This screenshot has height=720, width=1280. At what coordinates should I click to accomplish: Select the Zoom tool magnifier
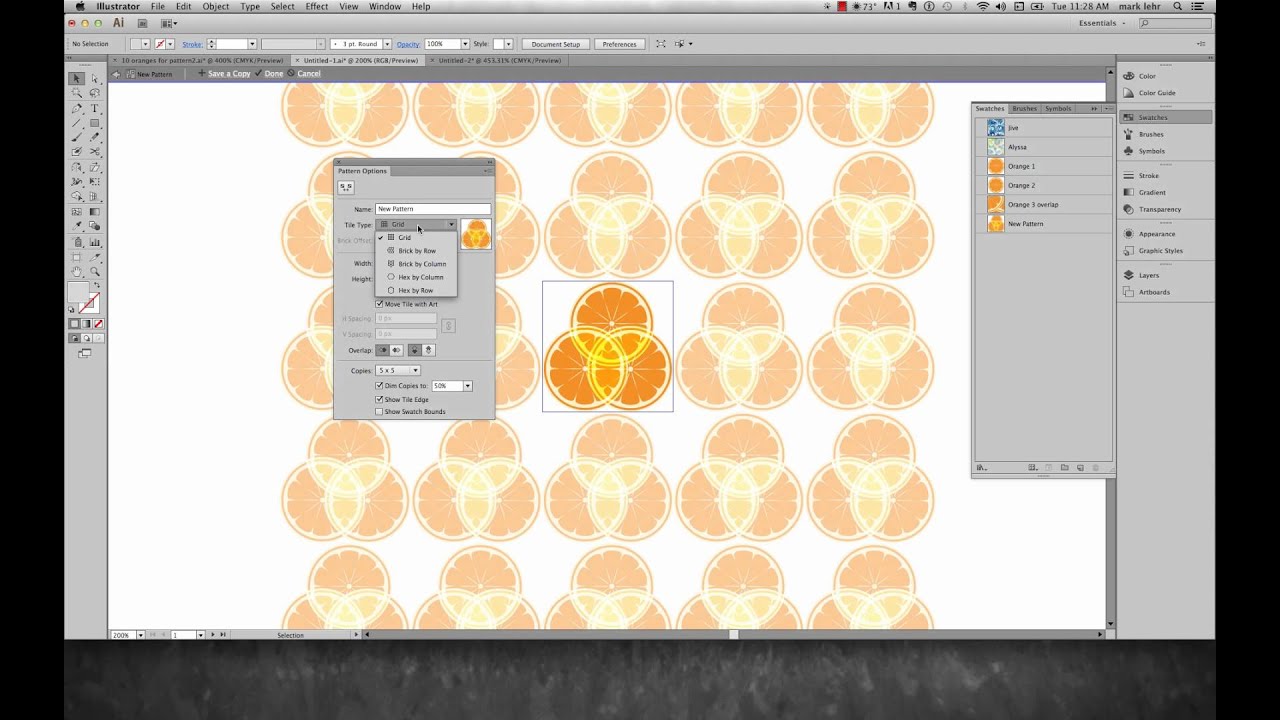tap(95, 271)
